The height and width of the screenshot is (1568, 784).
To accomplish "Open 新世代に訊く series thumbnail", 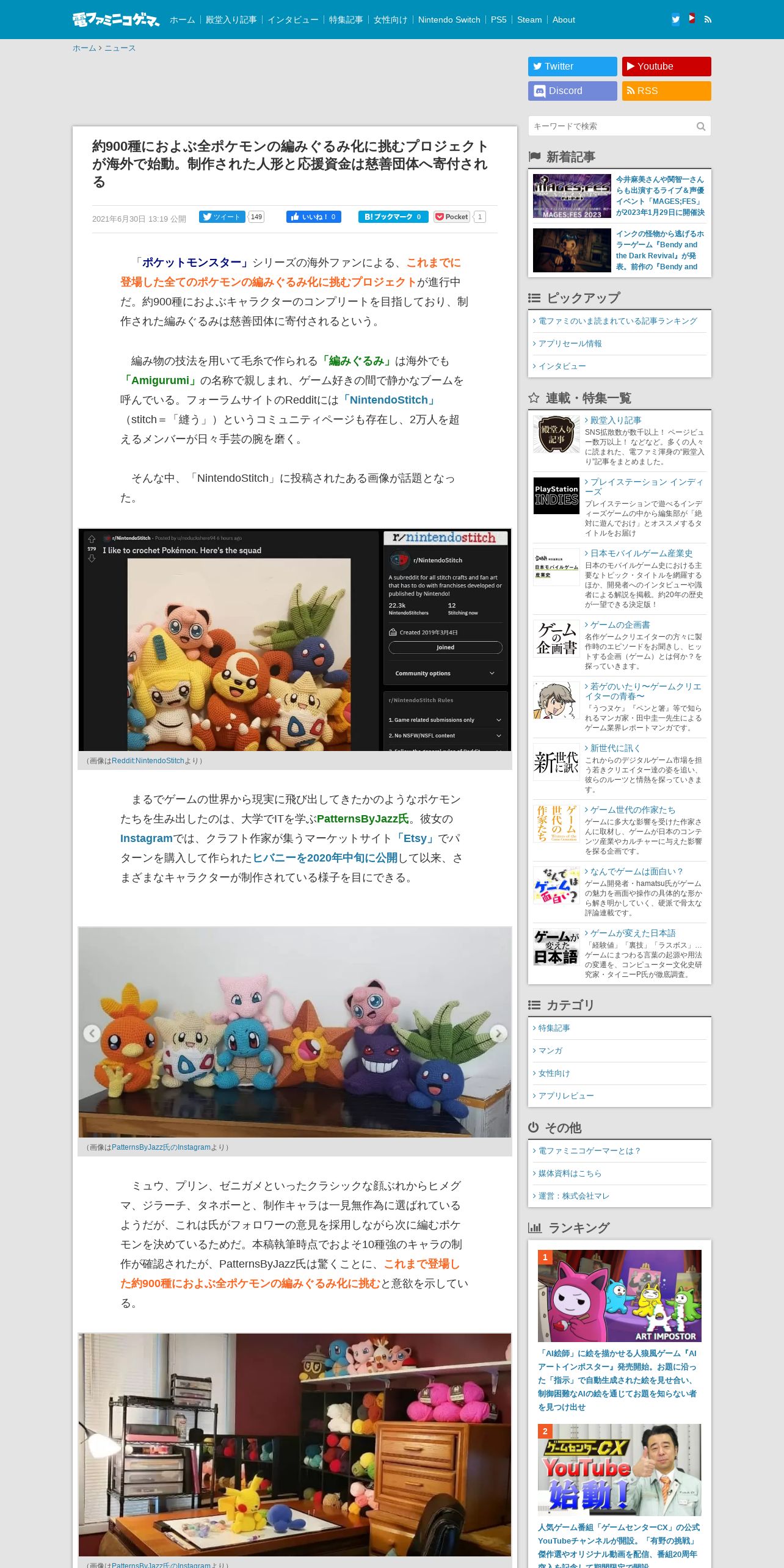I will point(556,762).
